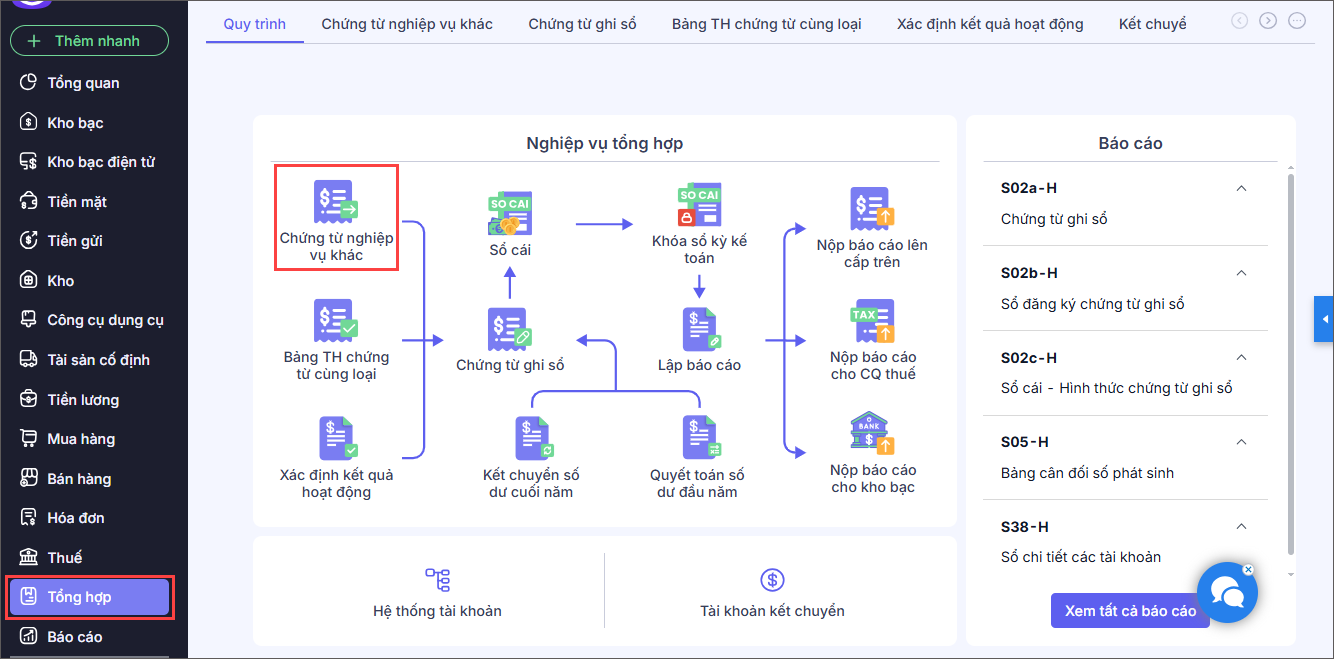Open Nộp báo cáo cho kho bạc icon

point(872,434)
